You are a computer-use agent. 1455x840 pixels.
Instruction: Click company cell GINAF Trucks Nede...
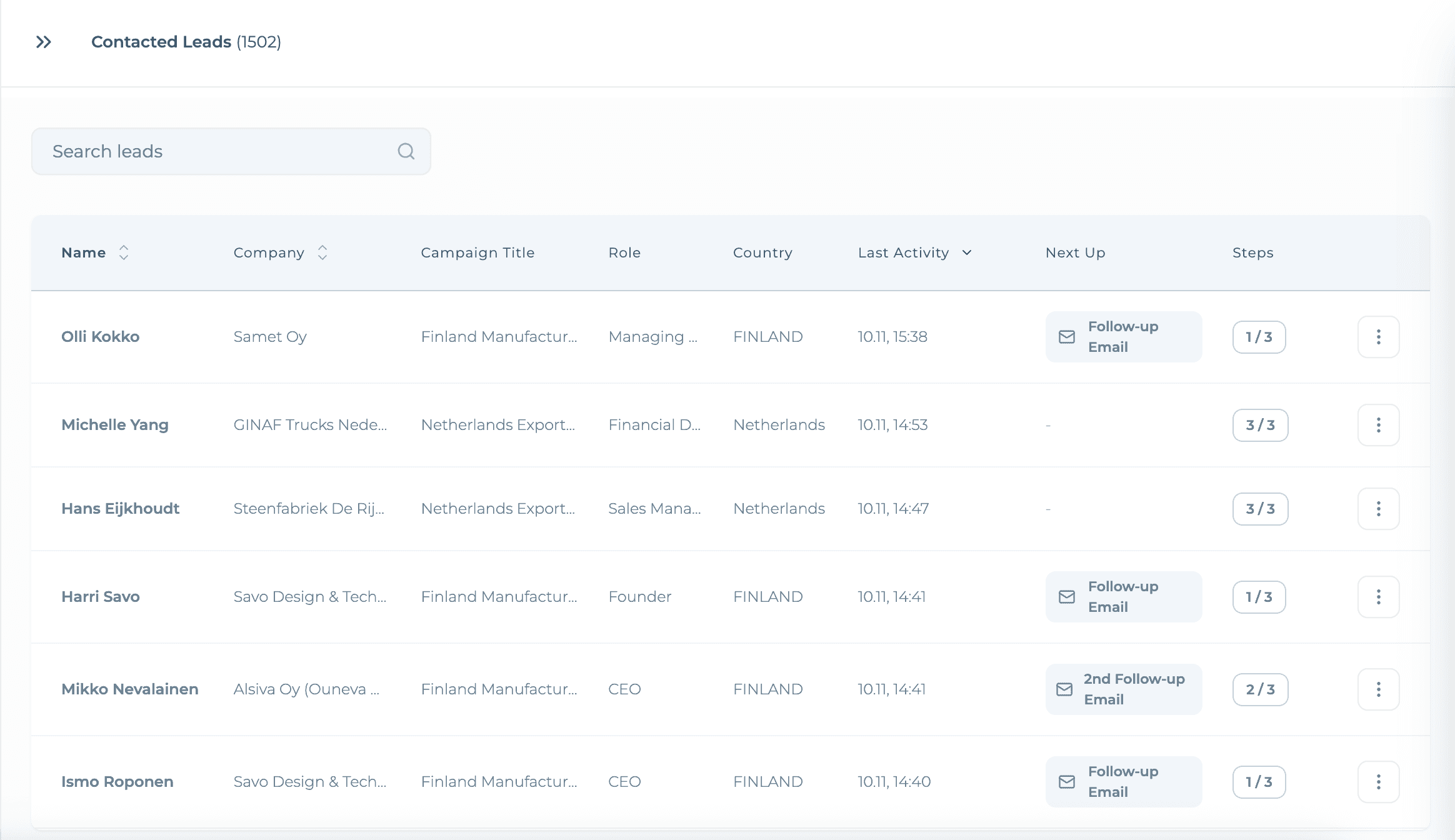point(310,425)
